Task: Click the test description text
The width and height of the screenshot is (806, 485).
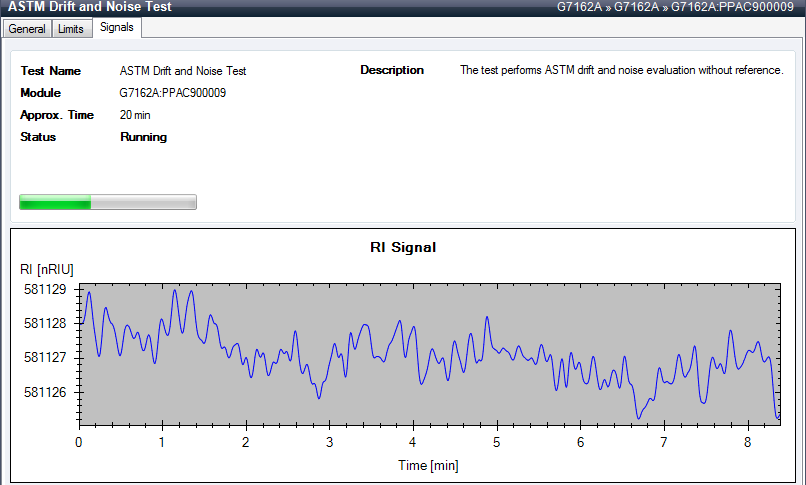Action: [621, 71]
